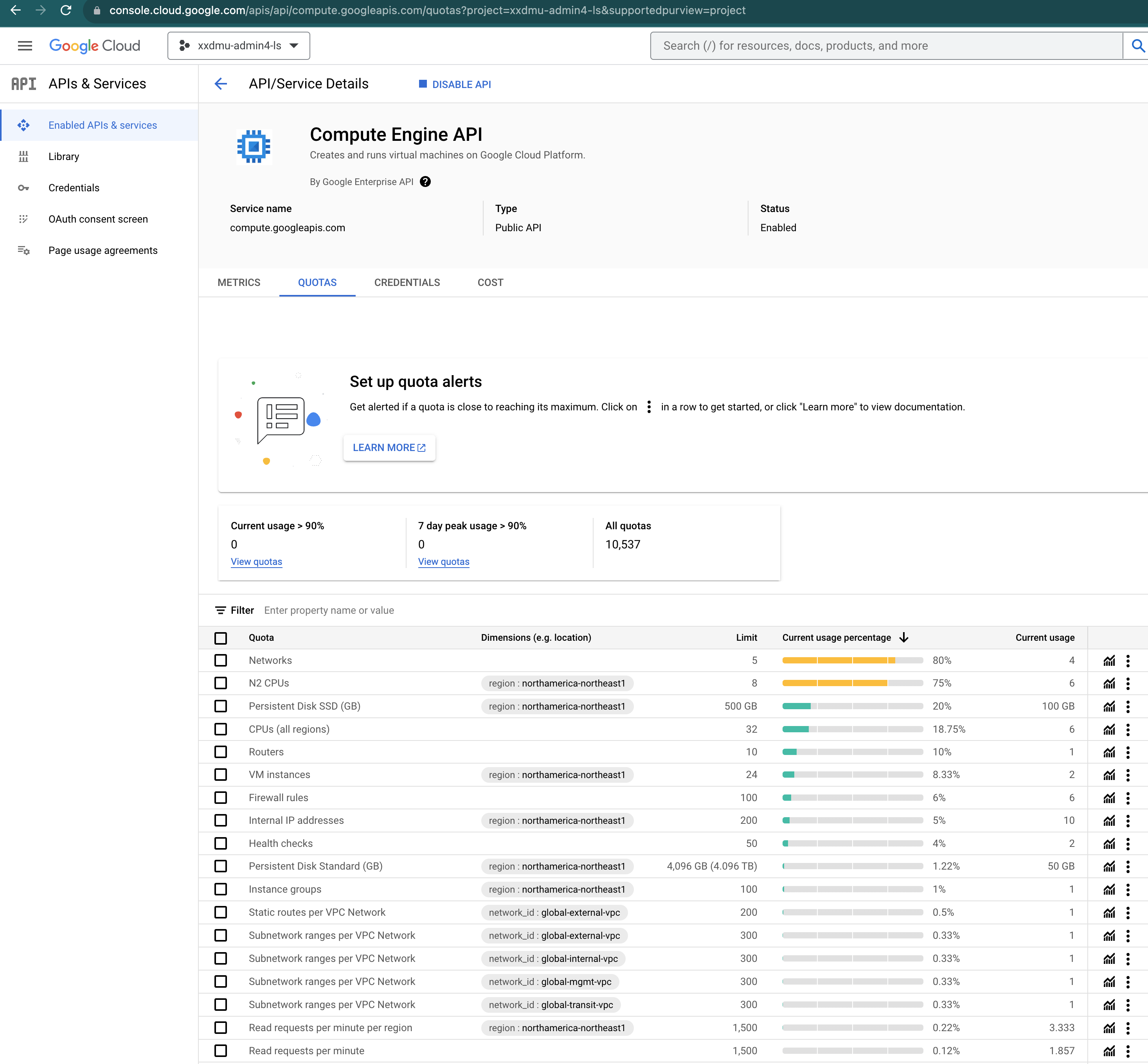Open LEARN MORE about quota alerts
Screen dimensions: 1148x1064
389,448
